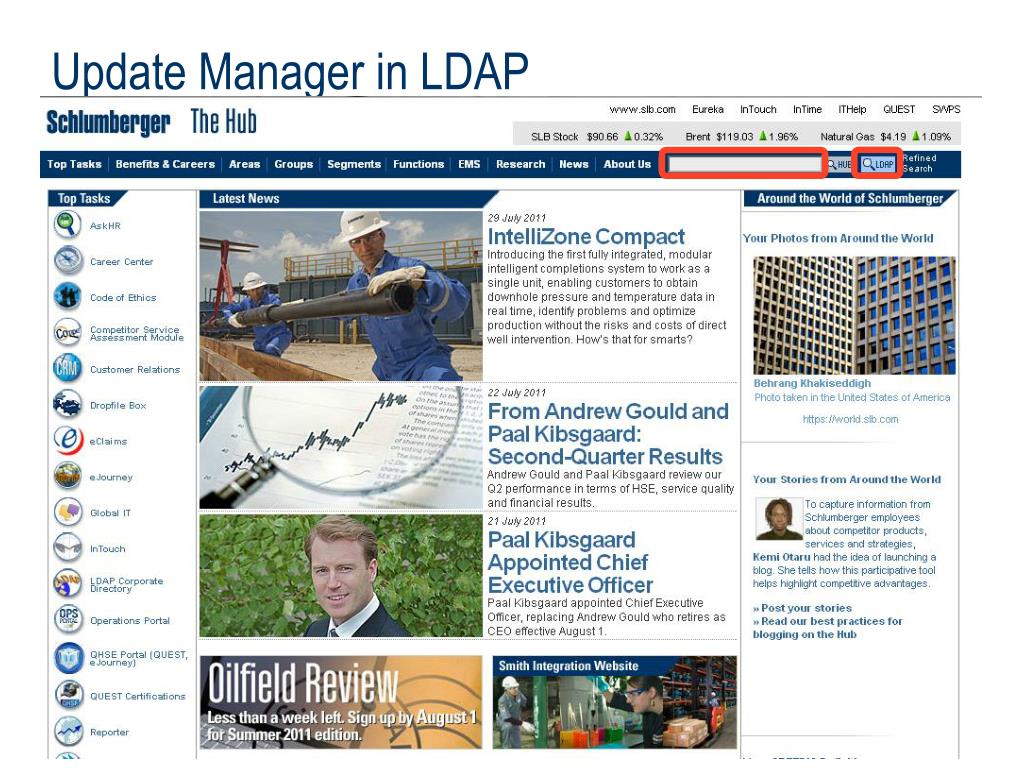Open the About Us menu
Image resolution: width=1024 pixels, height=768 pixels.
[x=627, y=164]
